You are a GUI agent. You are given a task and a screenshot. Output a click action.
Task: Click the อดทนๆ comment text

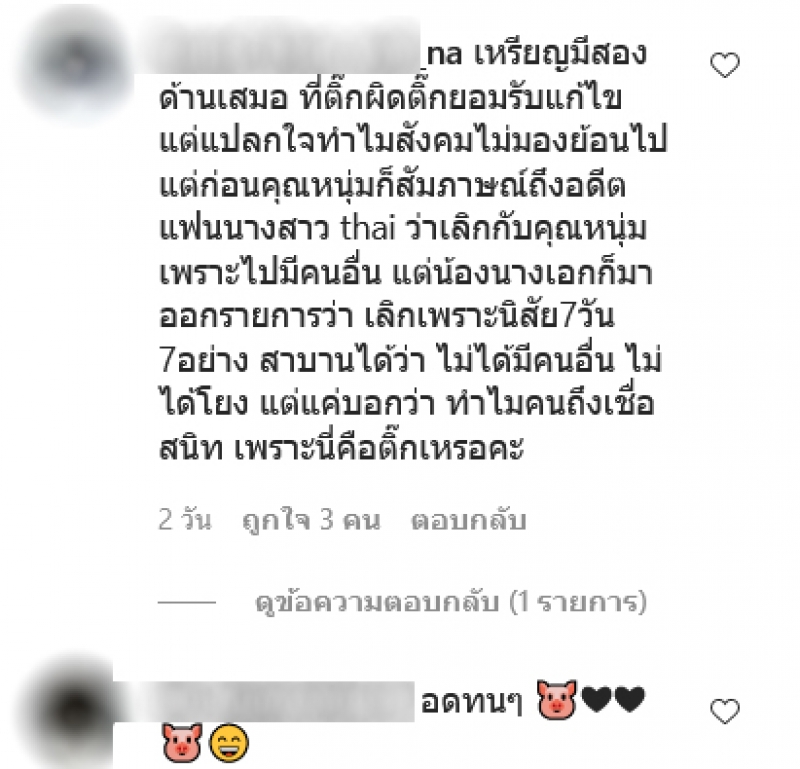(470, 702)
